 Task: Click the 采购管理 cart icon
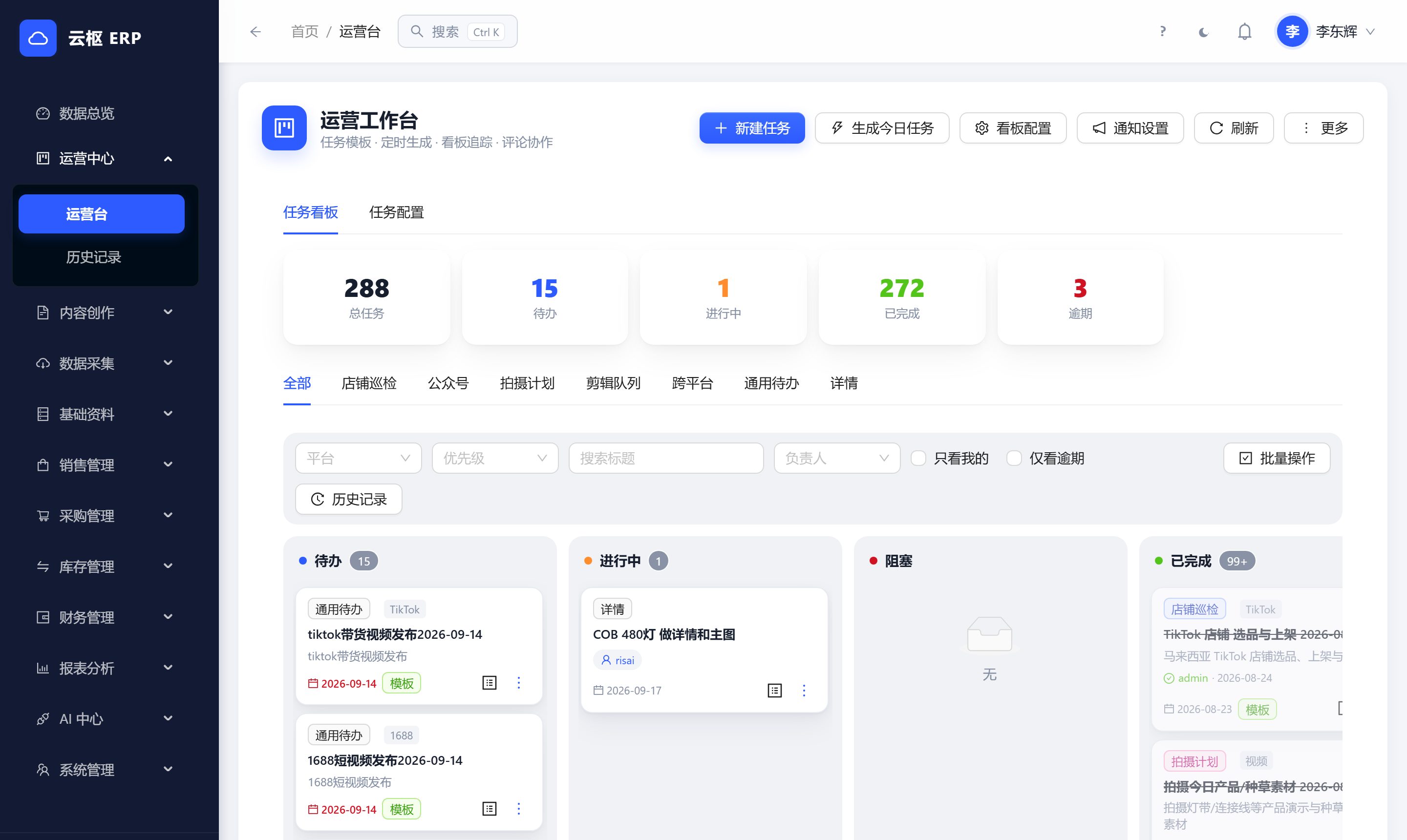pos(43,516)
